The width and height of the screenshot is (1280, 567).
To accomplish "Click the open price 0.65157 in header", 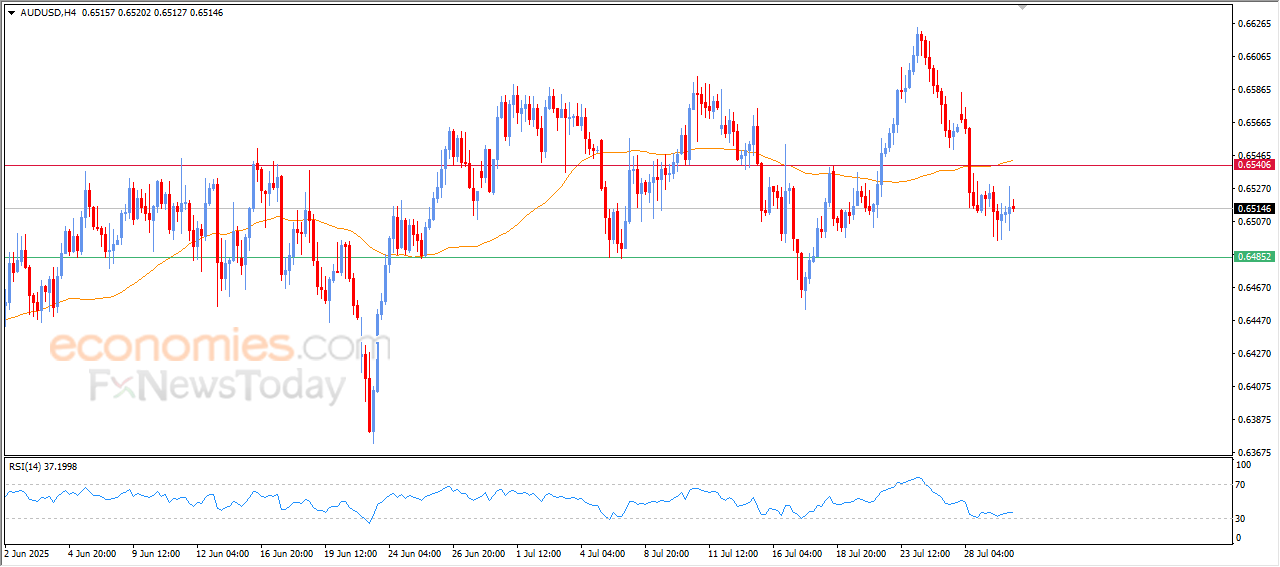I will (99, 13).
